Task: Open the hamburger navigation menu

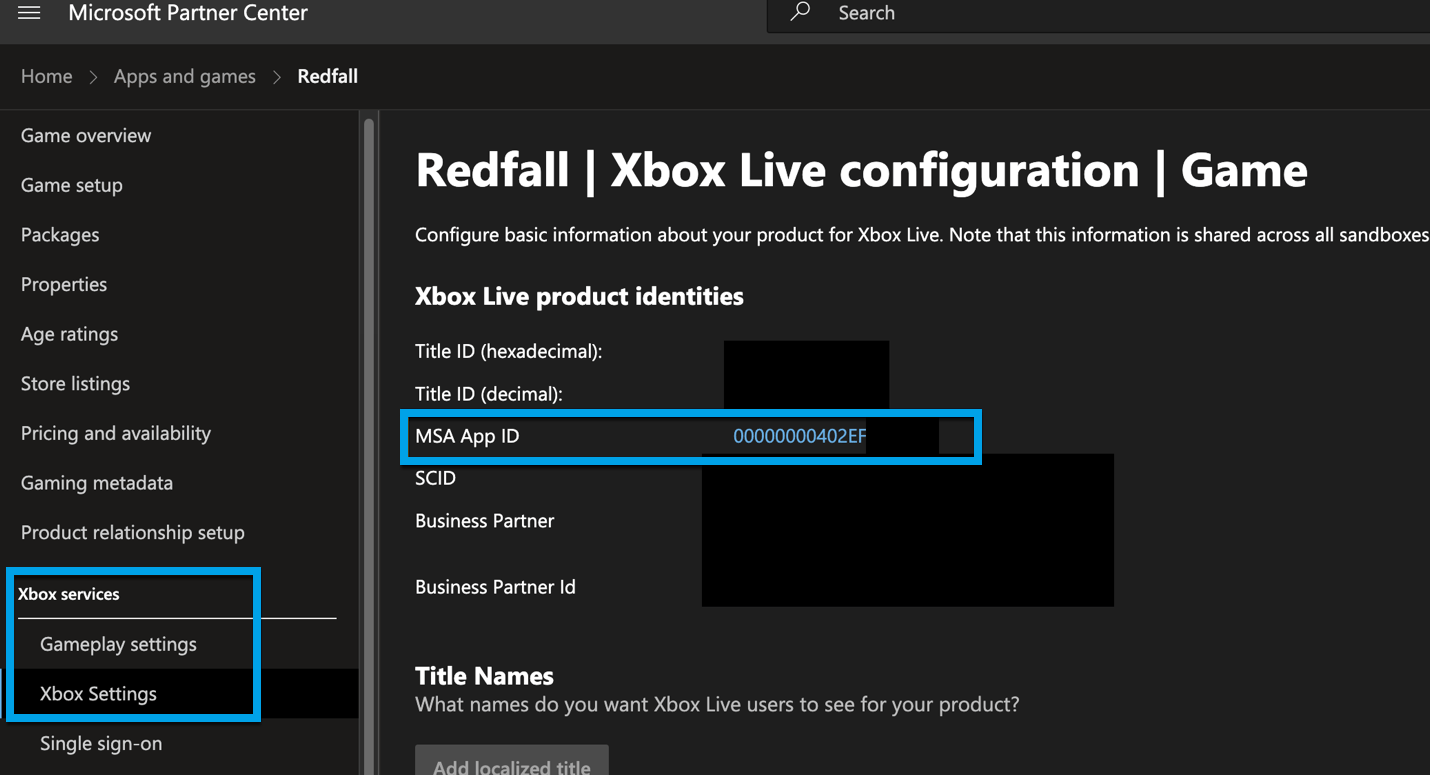Action: point(29,13)
